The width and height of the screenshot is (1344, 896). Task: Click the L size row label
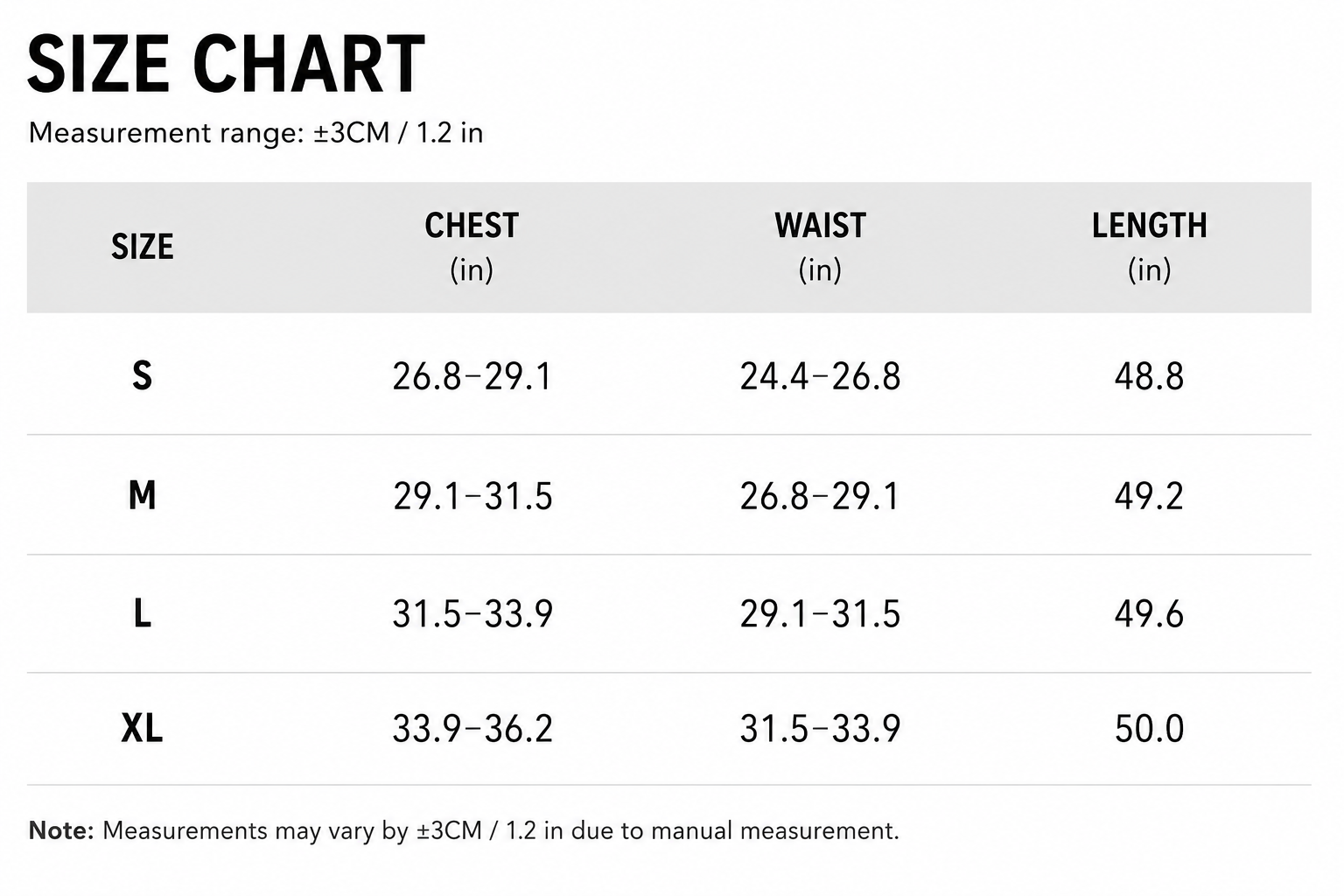142,613
